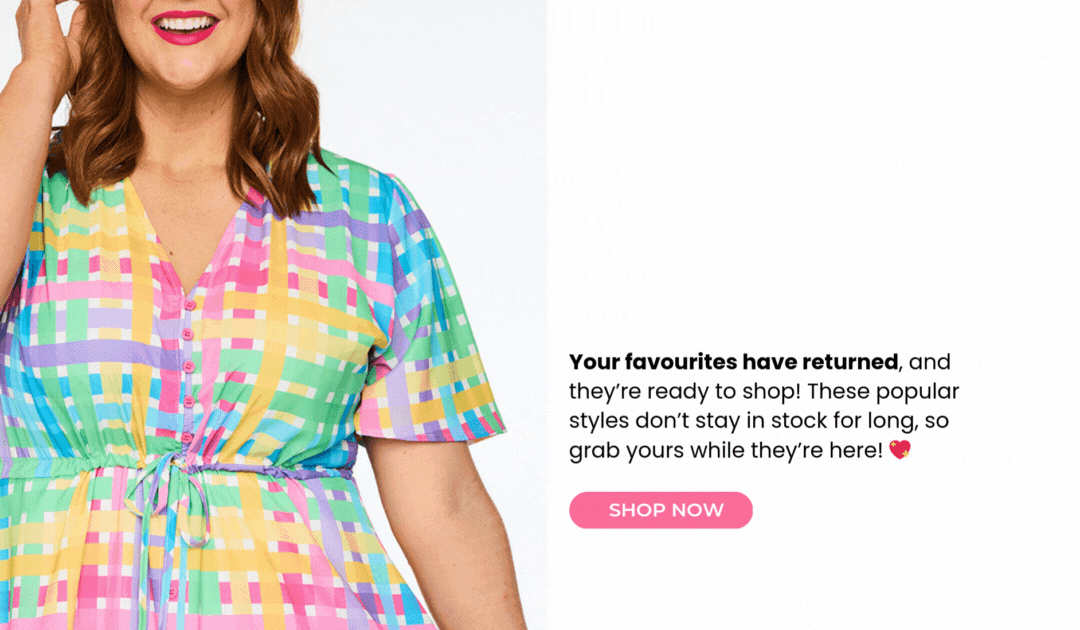The height and width of the screenshot is (630, 1080).
Task: Click the sparkling heart emoji
Action: point(900,450)
